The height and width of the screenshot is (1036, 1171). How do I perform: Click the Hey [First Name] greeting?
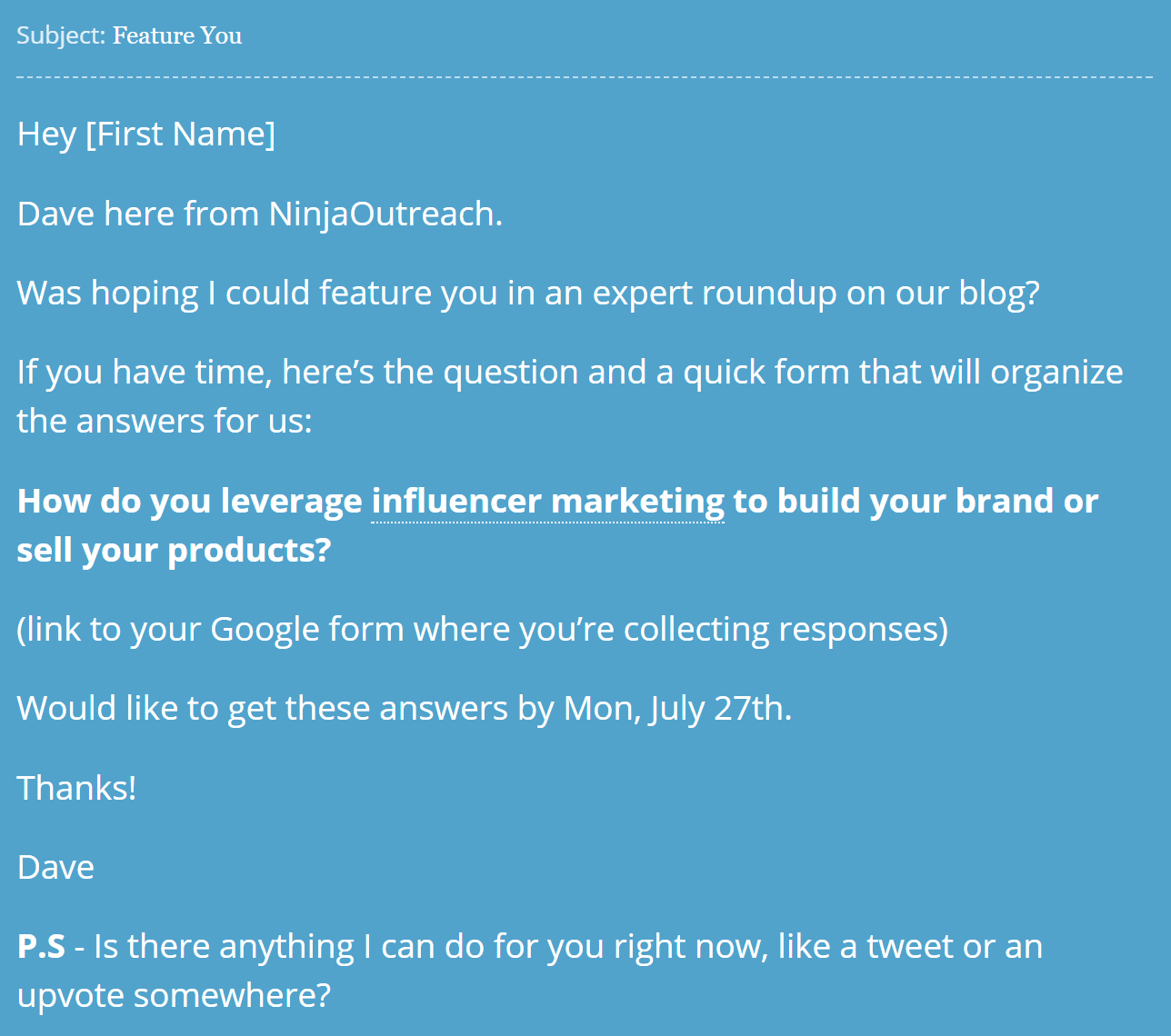146,134
